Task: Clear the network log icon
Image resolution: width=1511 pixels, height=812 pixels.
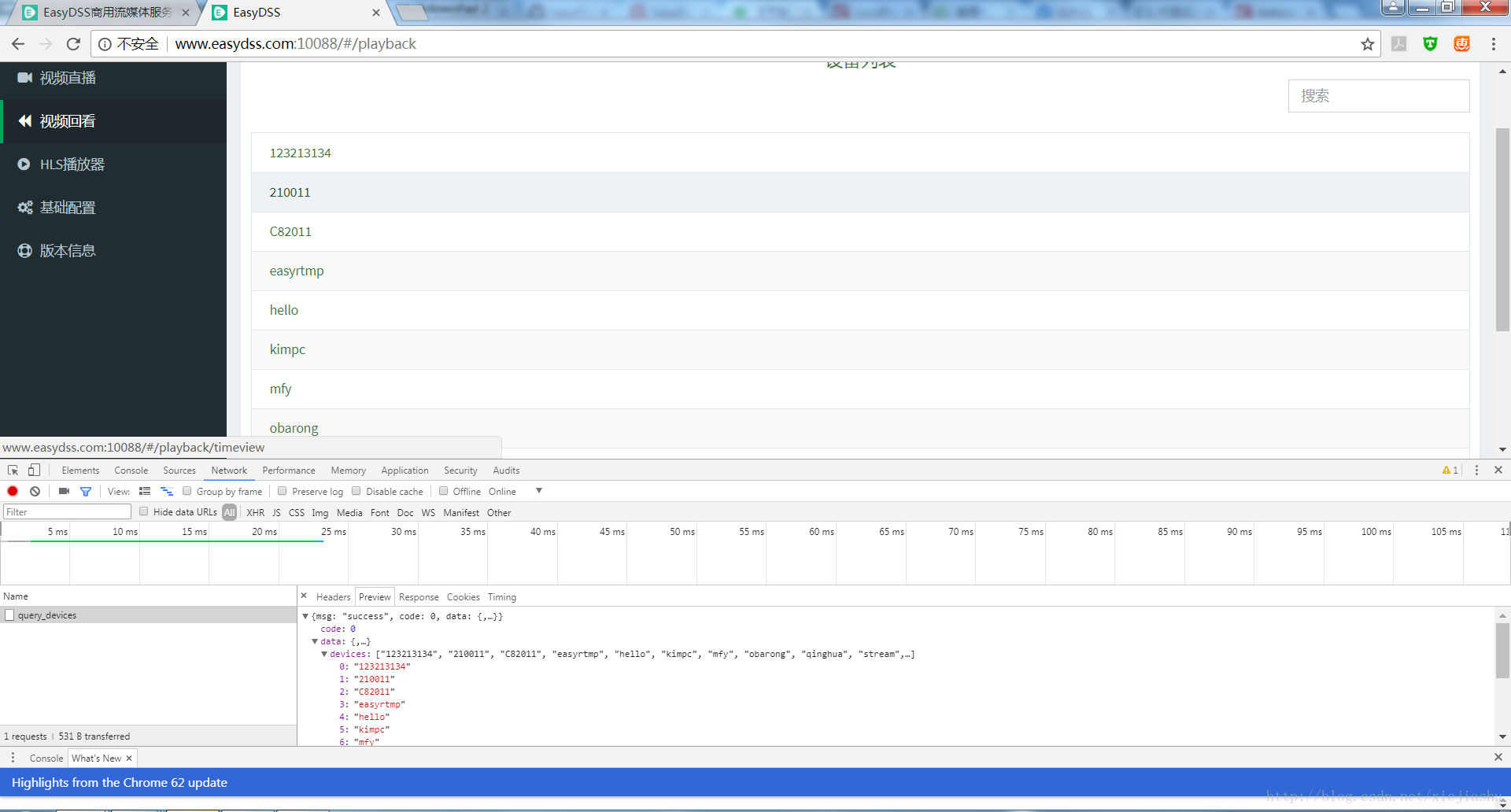Action: click(35, 491)
